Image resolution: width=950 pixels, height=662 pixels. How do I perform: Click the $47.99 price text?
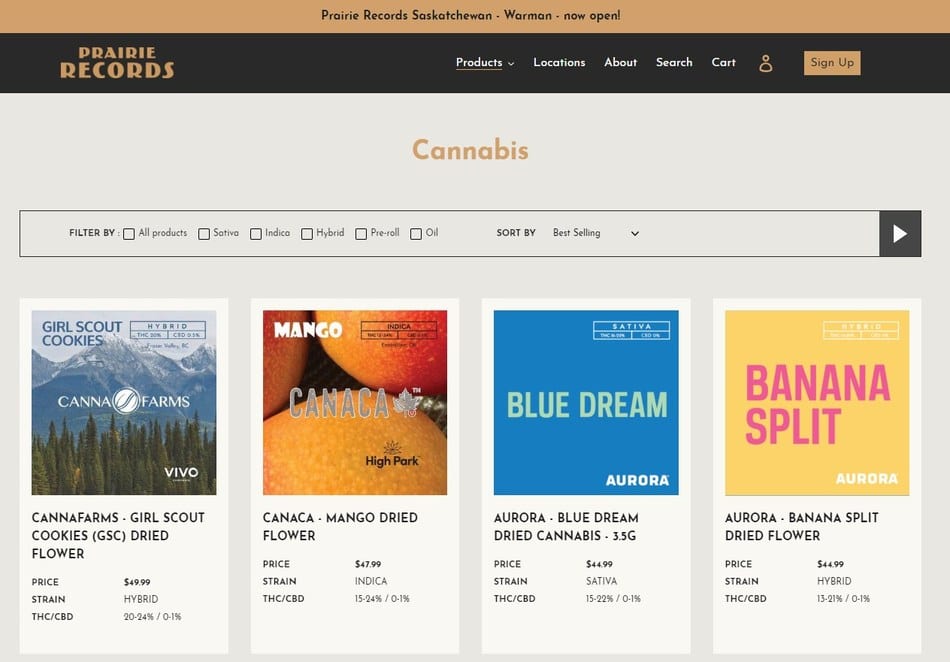point(368,564)
